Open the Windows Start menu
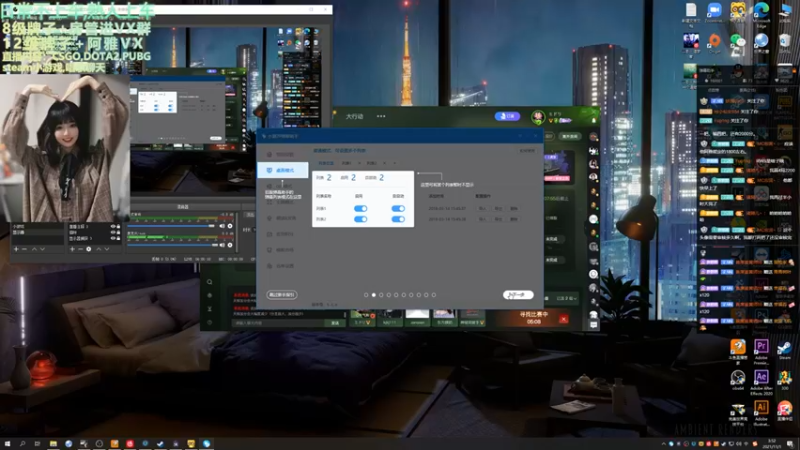This screenshot has height=450, width=800. click(x=7, y=444)
